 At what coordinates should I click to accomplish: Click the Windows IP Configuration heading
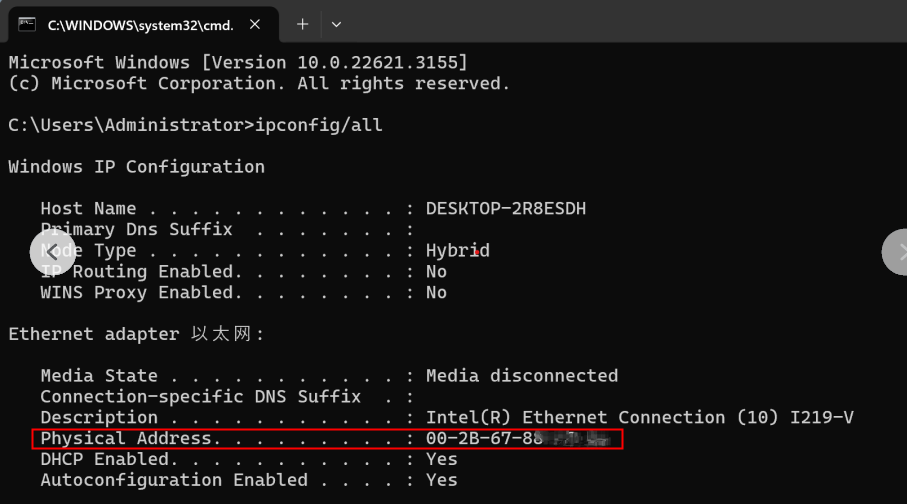point(136,167)
